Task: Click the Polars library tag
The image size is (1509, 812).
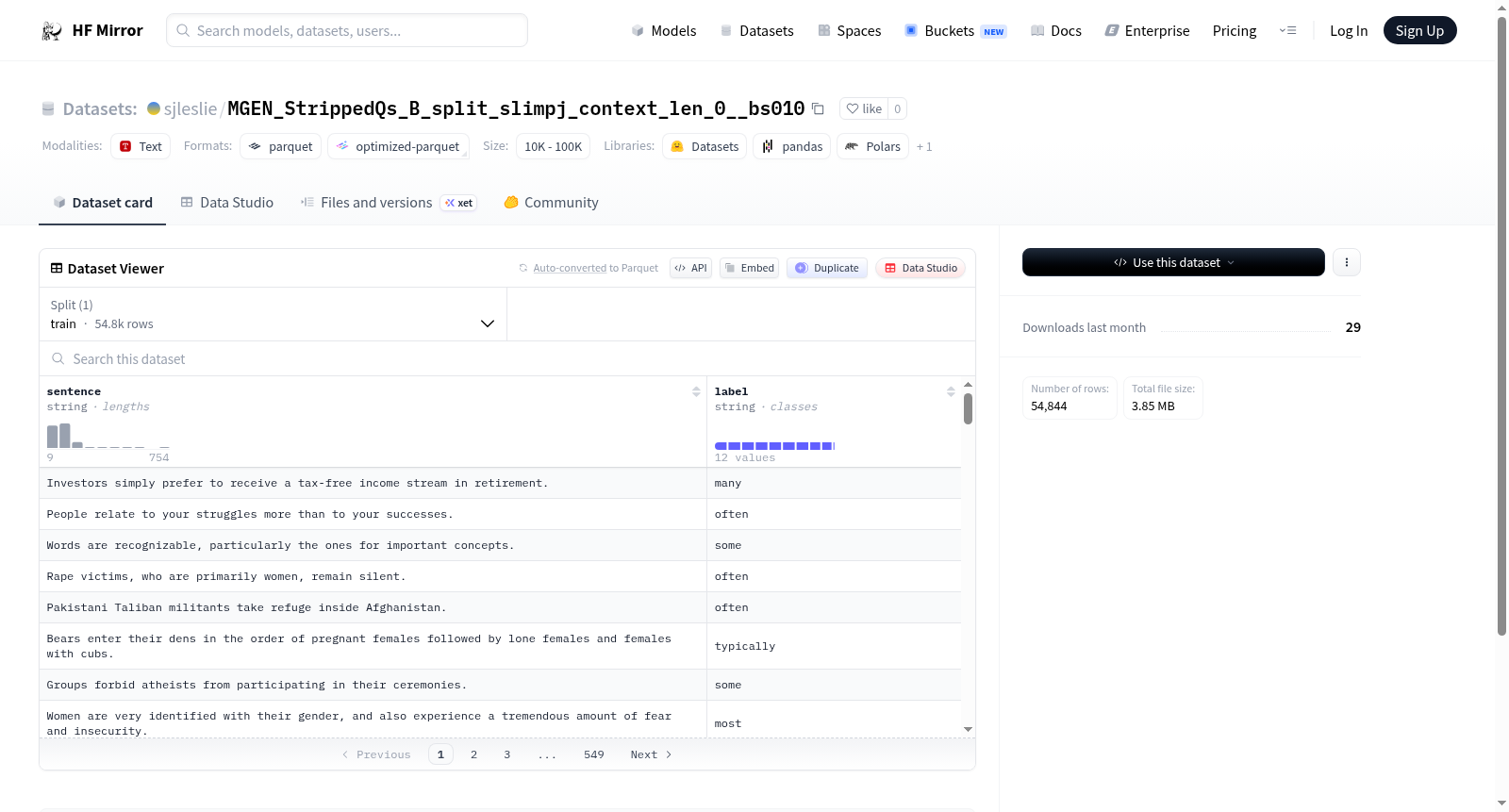Action: click(873, 146)
